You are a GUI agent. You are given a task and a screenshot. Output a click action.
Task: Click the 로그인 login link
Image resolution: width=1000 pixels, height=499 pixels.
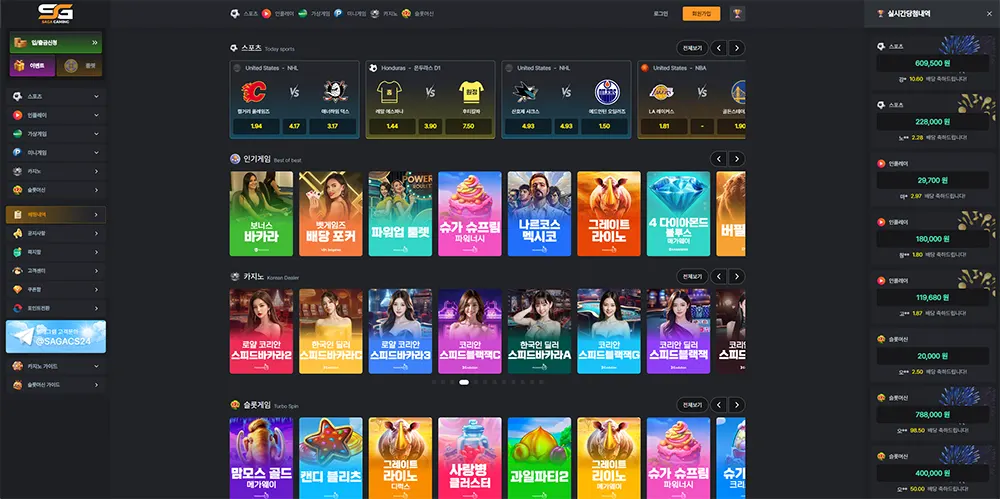(661, 13)
